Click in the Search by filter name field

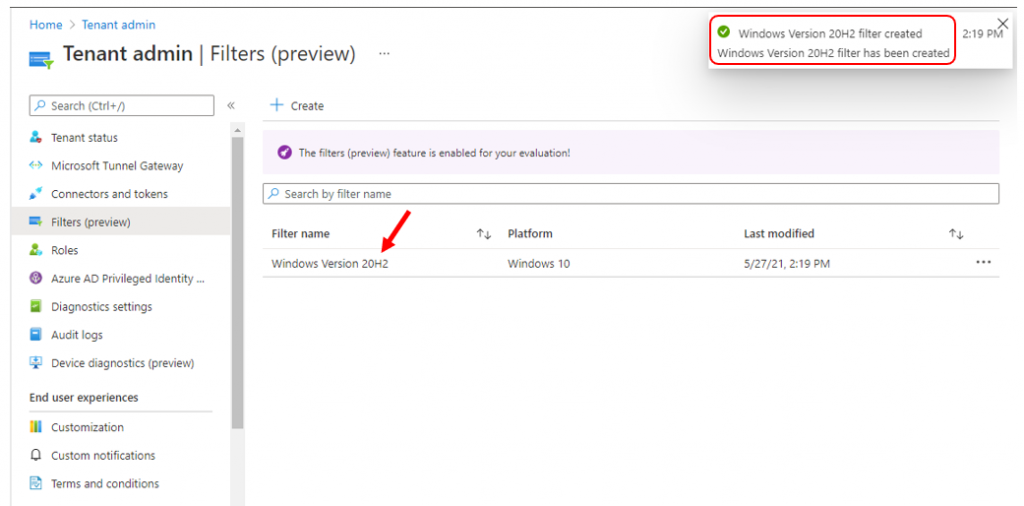pyautogui.click(x=631, y=194)
